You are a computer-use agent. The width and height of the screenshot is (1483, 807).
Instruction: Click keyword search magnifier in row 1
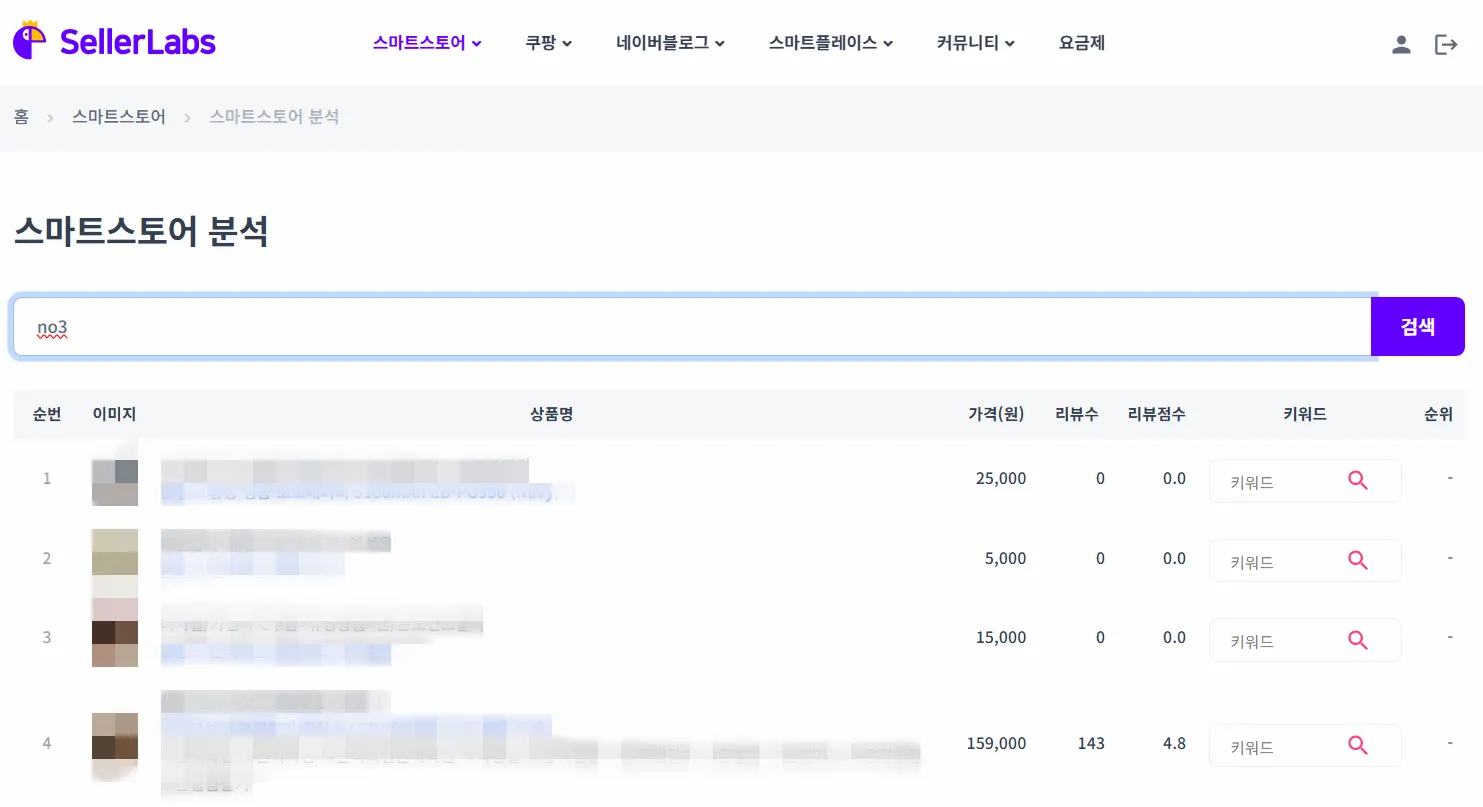[1357, 481]
